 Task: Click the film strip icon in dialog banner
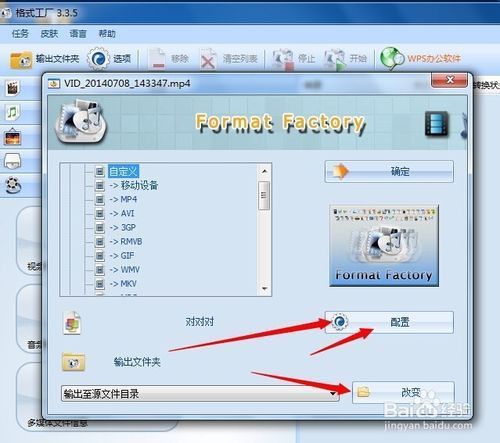(437, 124)
